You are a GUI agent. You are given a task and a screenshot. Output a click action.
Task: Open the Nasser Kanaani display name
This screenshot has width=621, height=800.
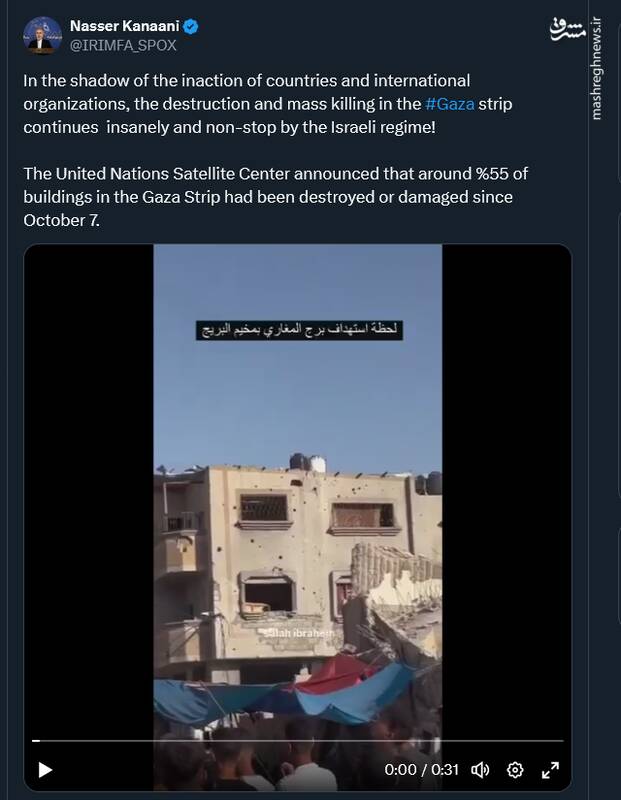pyautogui.click(x=125, y=26)
